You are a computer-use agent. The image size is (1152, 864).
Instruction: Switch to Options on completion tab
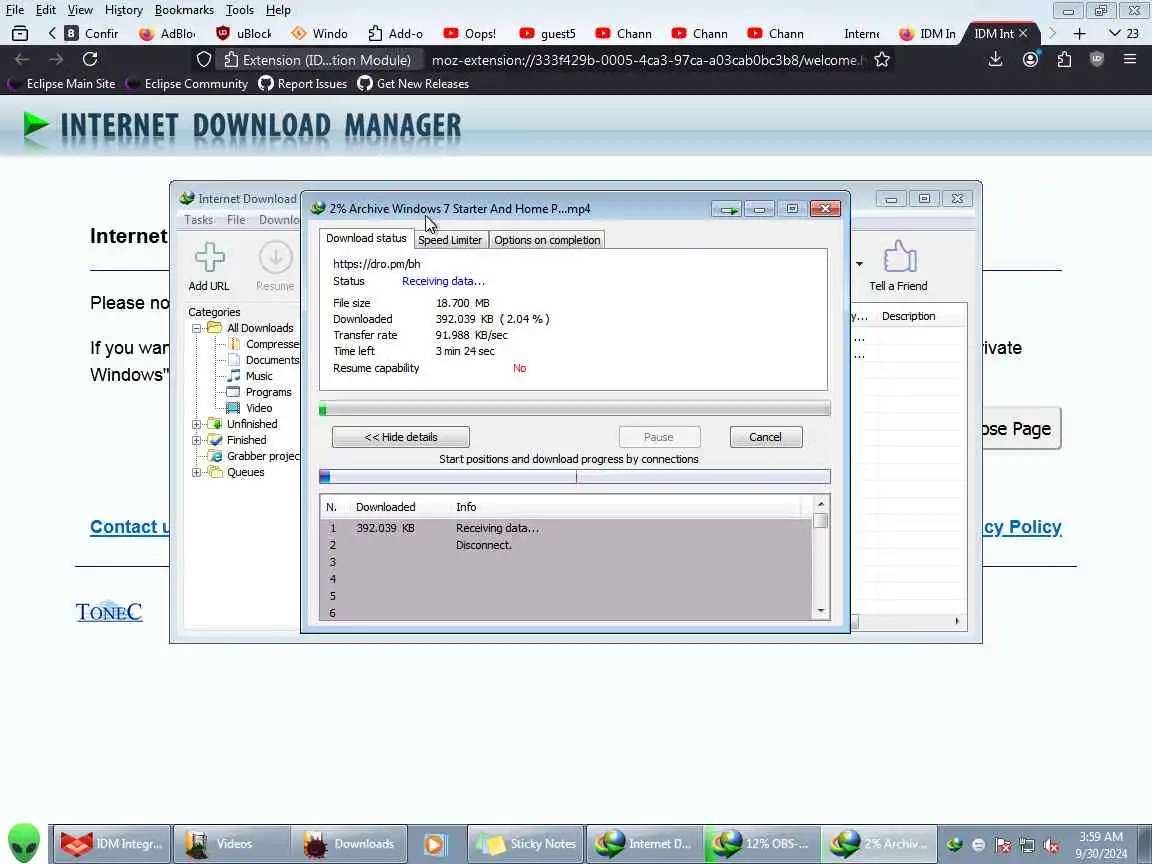pos(547,240)
